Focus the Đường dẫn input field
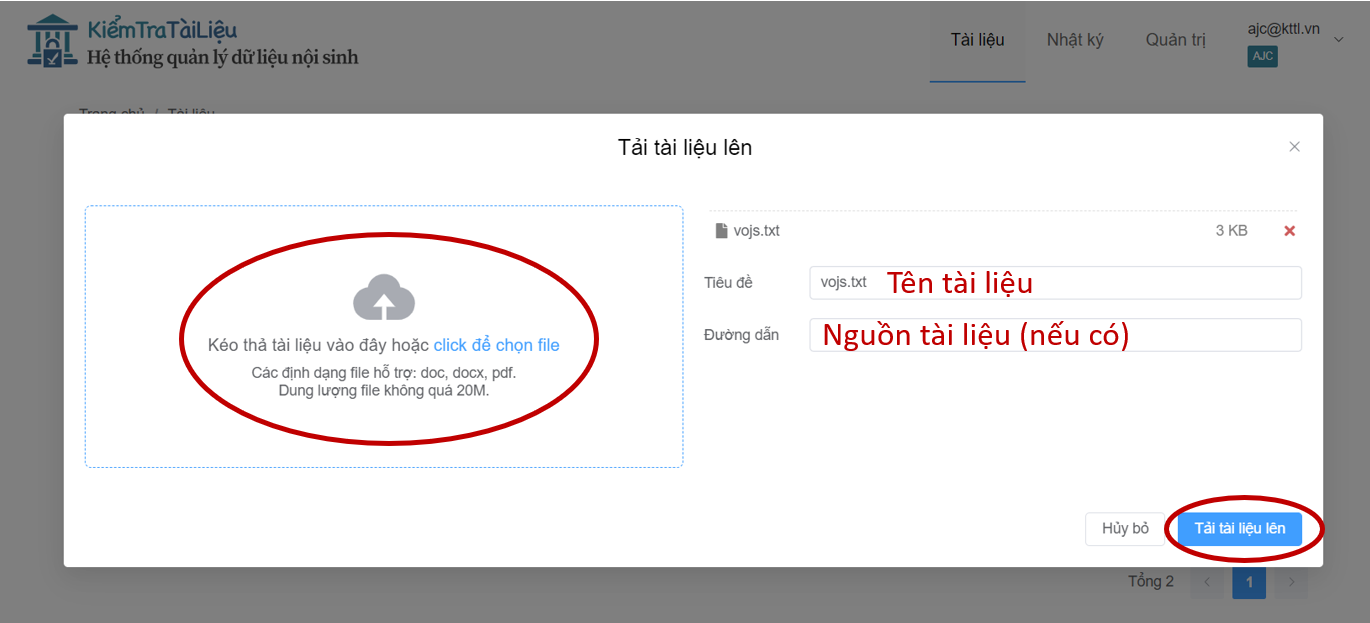Viewport: 1370px width, 623px height. [1055, 335]
